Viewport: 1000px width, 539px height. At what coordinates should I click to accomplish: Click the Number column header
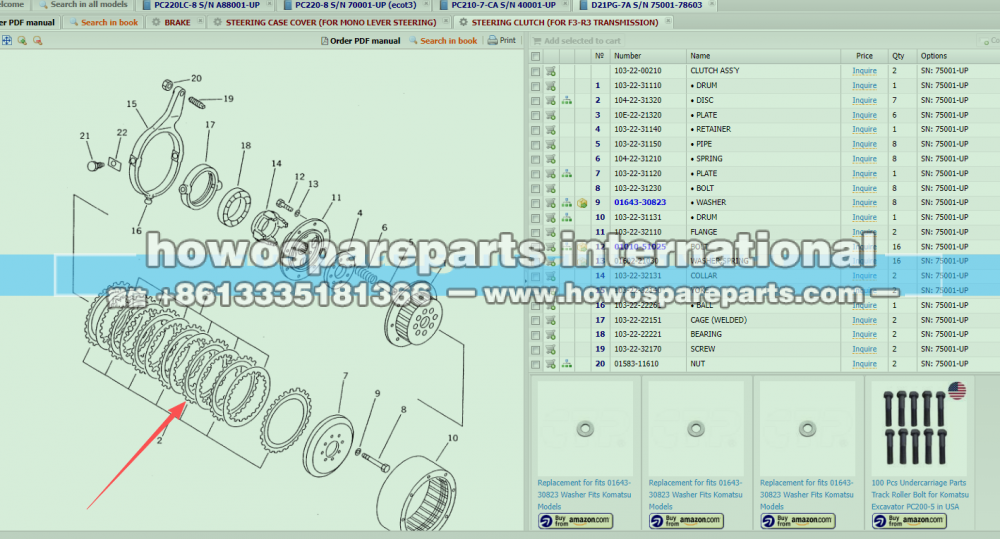click(x=627, y=57)
